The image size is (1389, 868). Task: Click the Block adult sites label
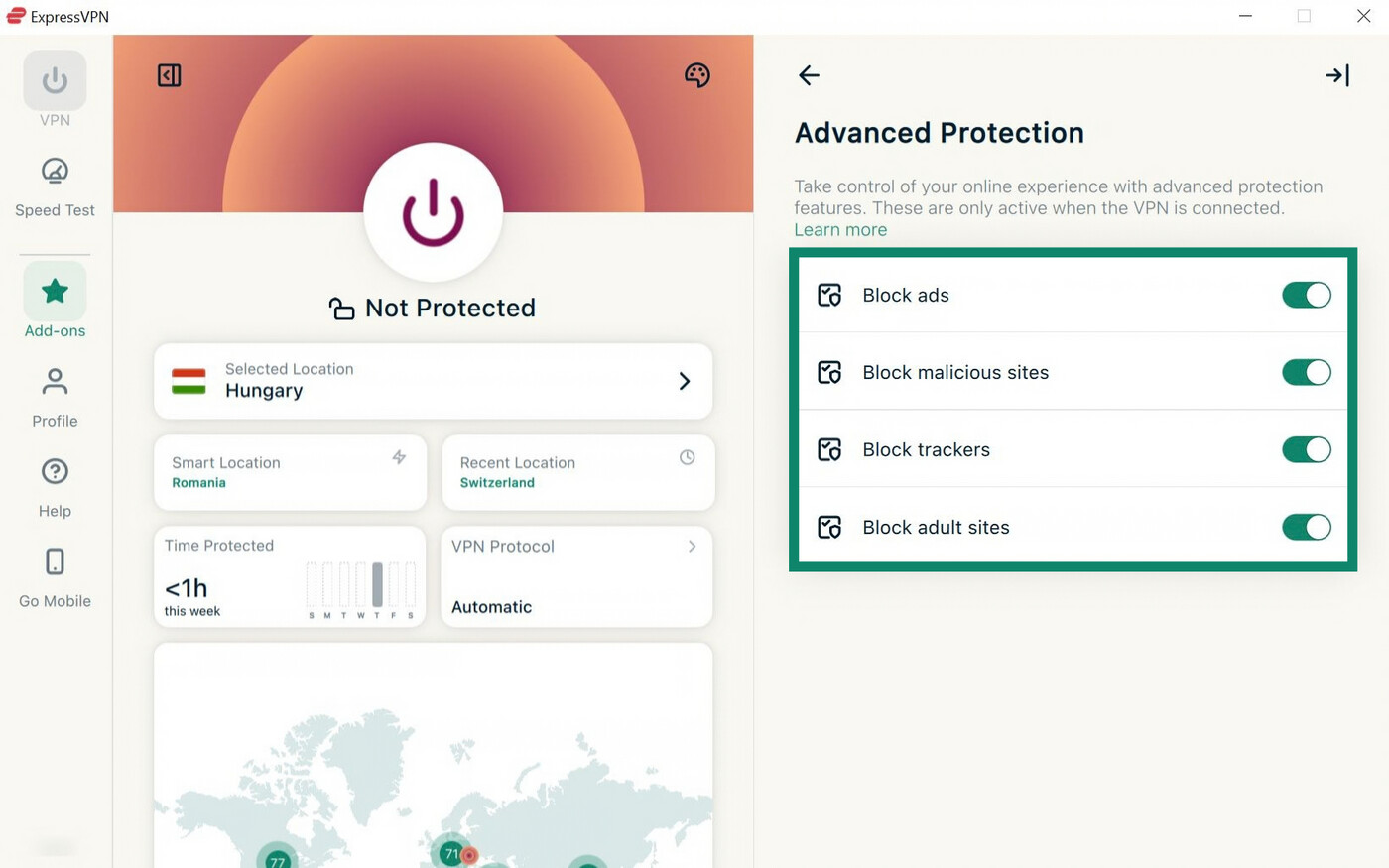click(x=936, y=527)
